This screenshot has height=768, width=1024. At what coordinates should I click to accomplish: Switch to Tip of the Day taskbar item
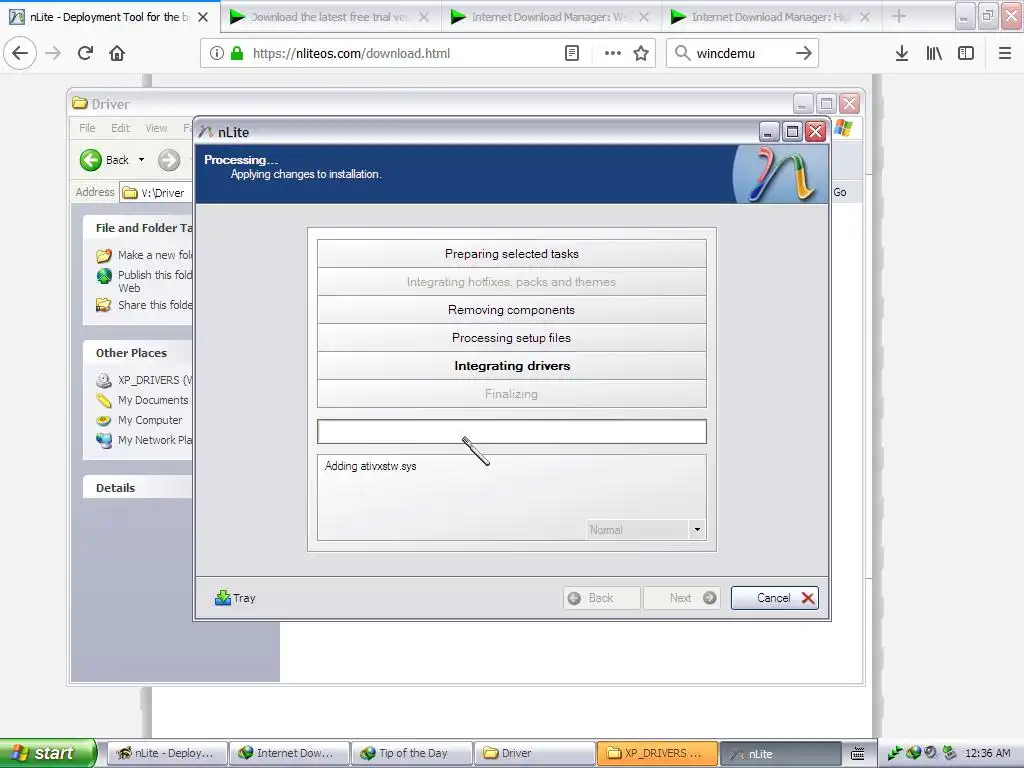click(x=411, y=753)
